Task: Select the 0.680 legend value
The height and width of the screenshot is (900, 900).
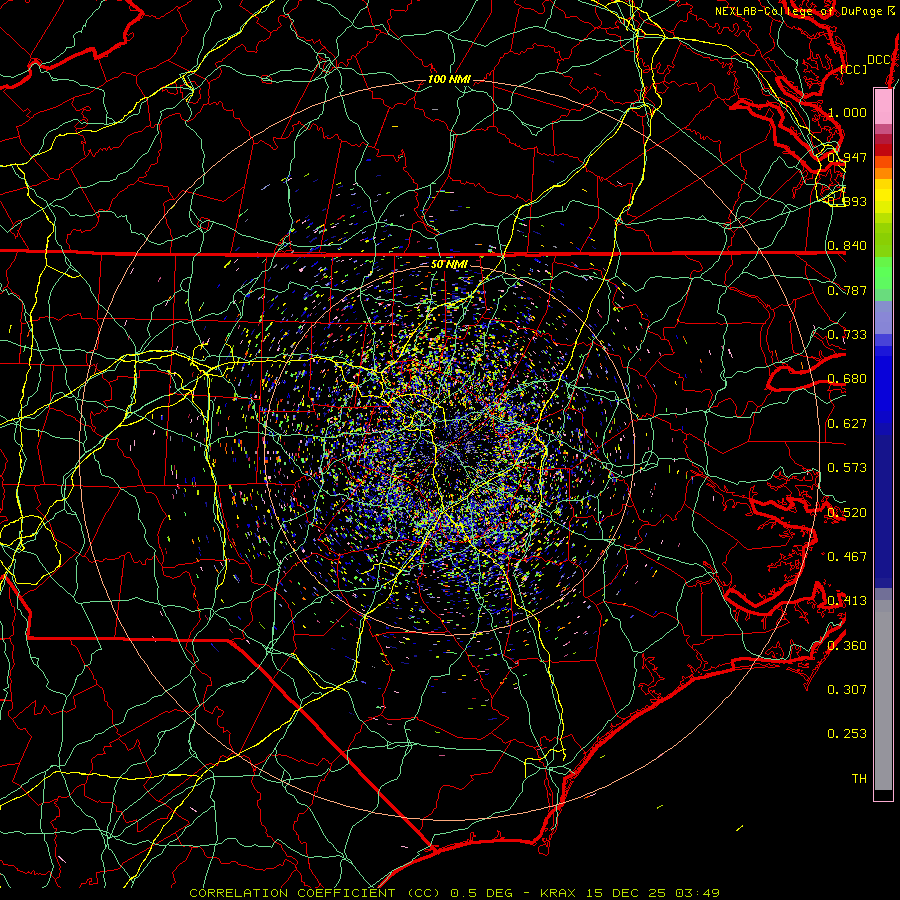Action: (x=847, y=379)
